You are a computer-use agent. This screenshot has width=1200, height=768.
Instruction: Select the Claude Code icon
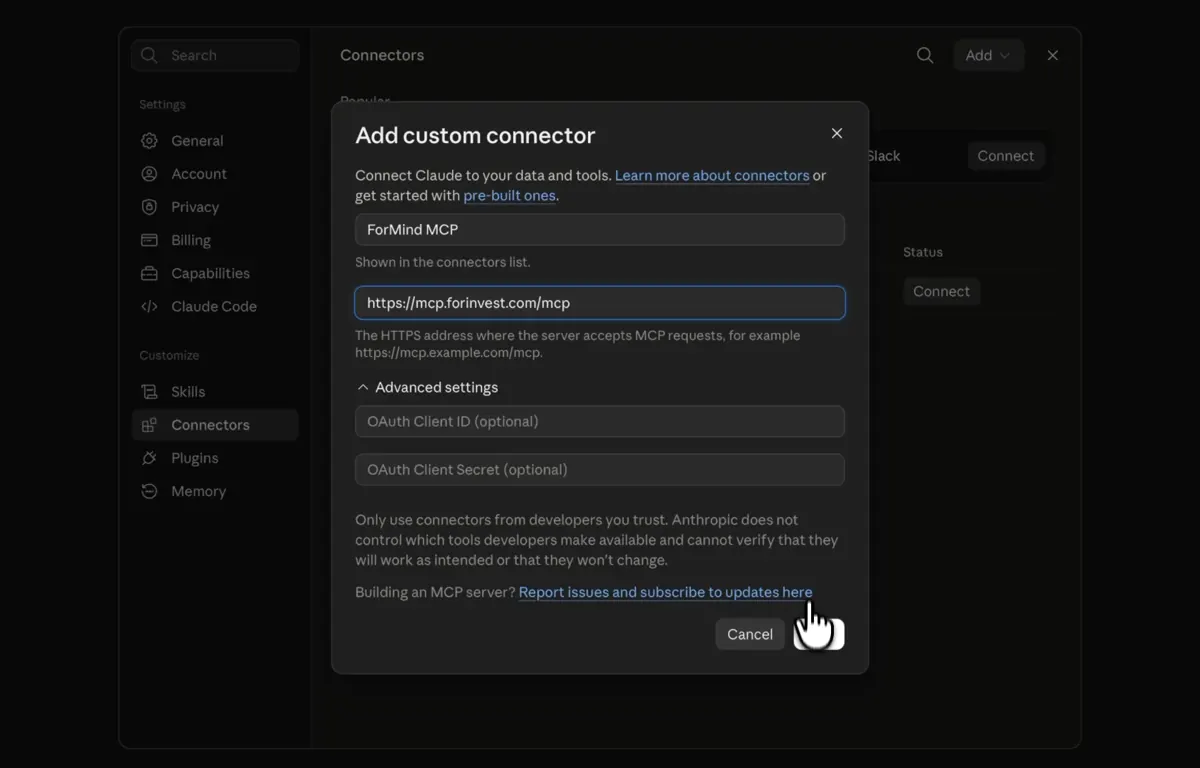pos(149,306)
